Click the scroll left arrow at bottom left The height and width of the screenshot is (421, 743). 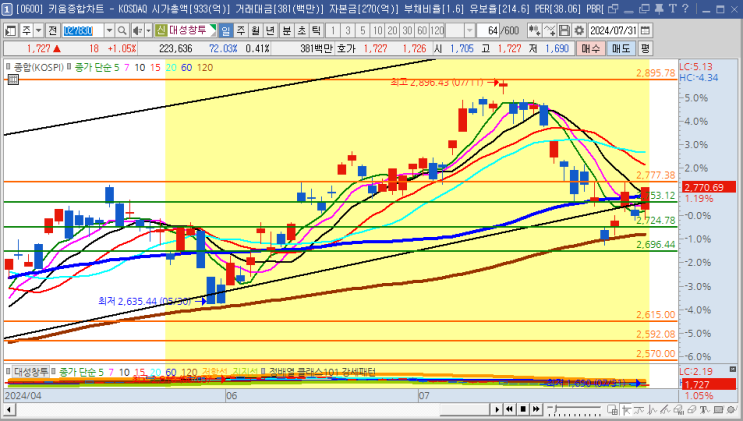coord(9,410)
